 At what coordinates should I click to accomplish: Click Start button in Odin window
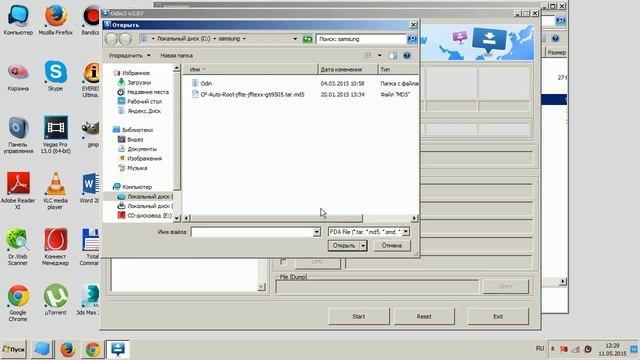tap(358, 316)
